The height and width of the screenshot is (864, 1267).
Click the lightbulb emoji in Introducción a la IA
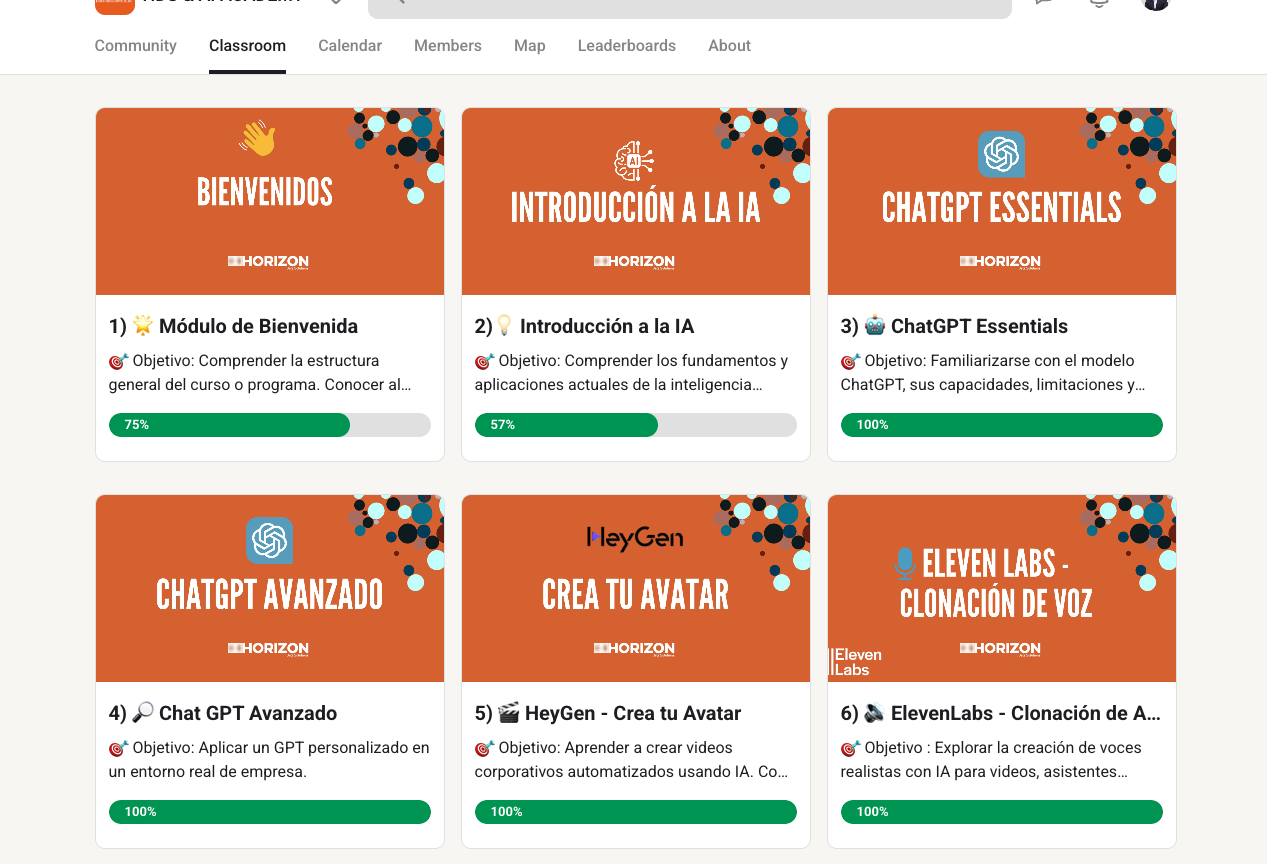tap(504, 325)
